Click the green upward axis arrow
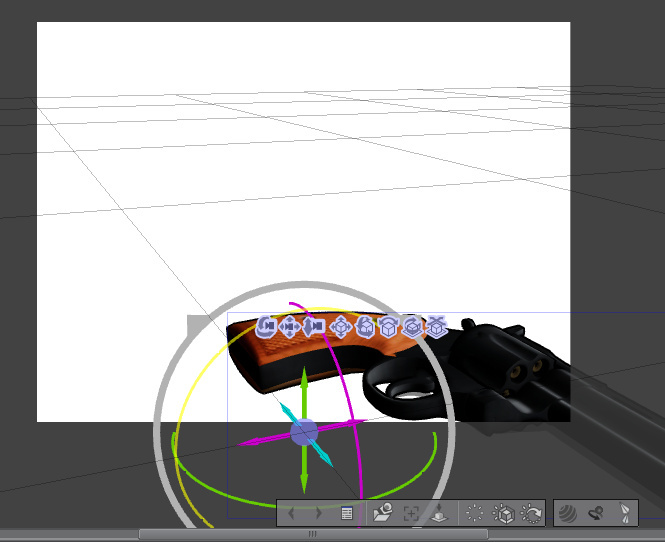The image size is (665, 542). (304, 382)
